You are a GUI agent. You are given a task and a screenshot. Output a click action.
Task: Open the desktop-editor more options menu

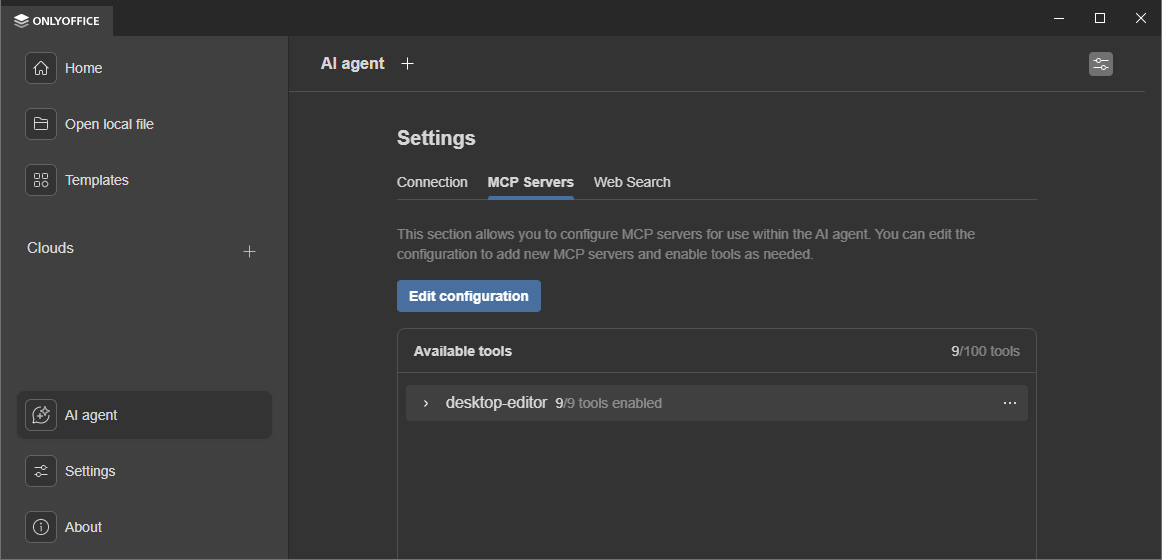pyautogui.click(x=1009, y=403)
